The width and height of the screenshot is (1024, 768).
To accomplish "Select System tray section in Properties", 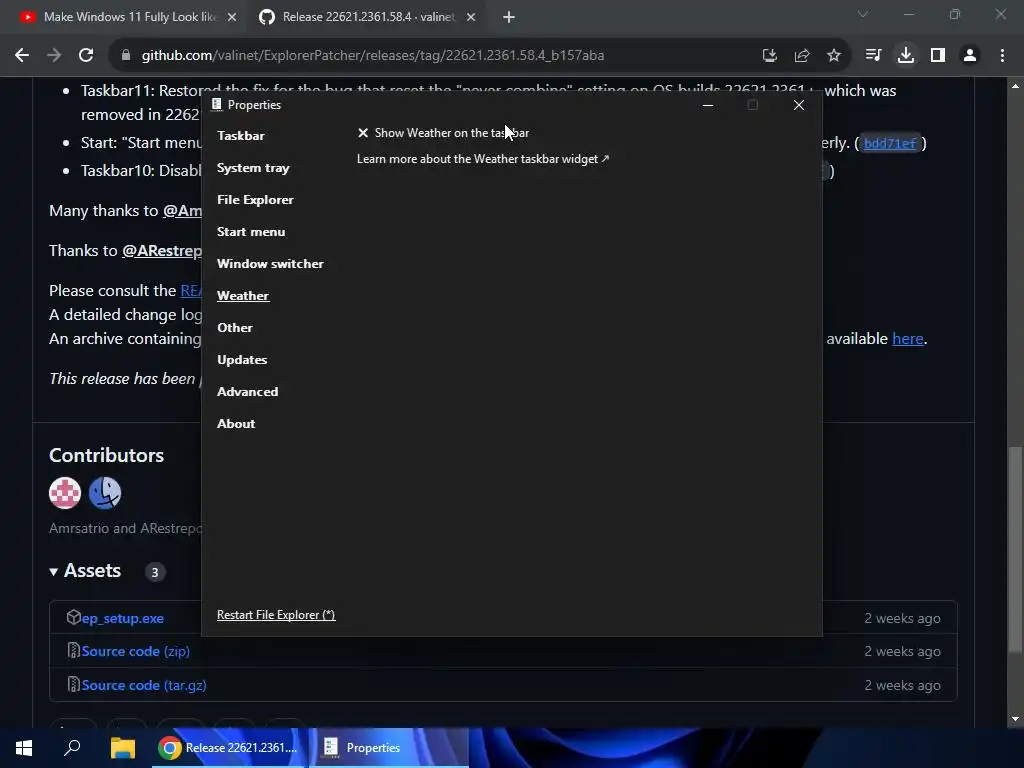I will pos(253,168).
